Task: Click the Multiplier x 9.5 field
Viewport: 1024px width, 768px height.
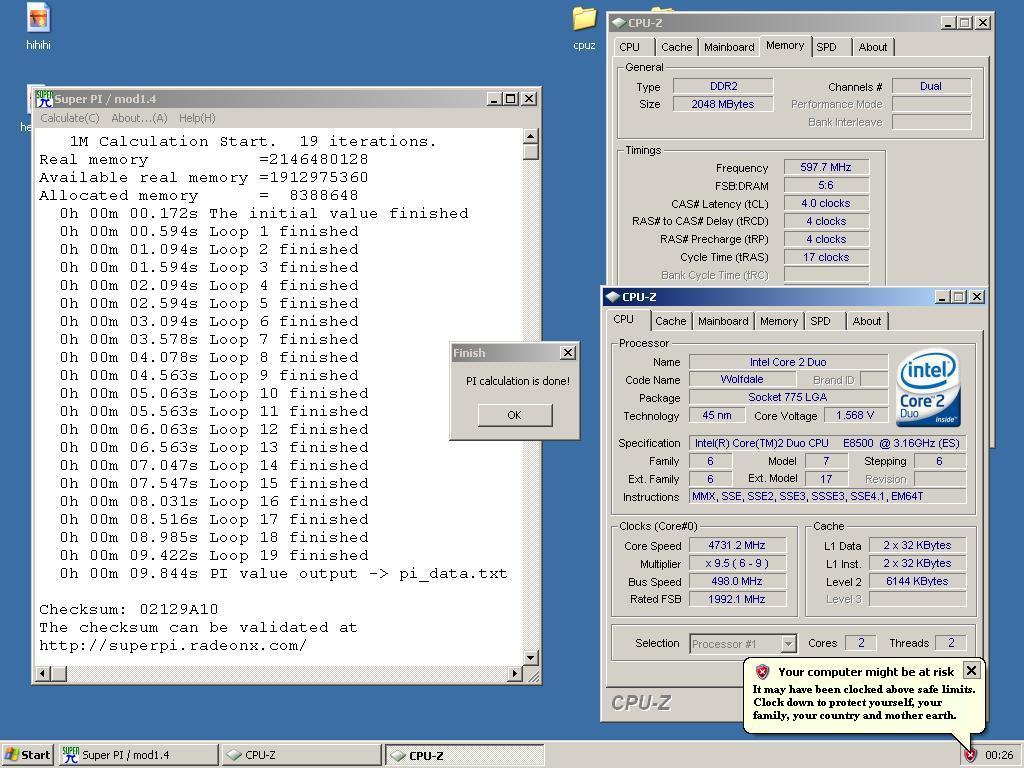Action: [x=737, y=563]
